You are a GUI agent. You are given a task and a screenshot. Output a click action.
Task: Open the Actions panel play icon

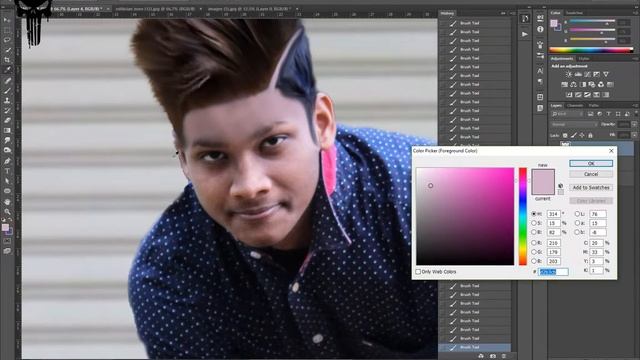coord(525,34)
